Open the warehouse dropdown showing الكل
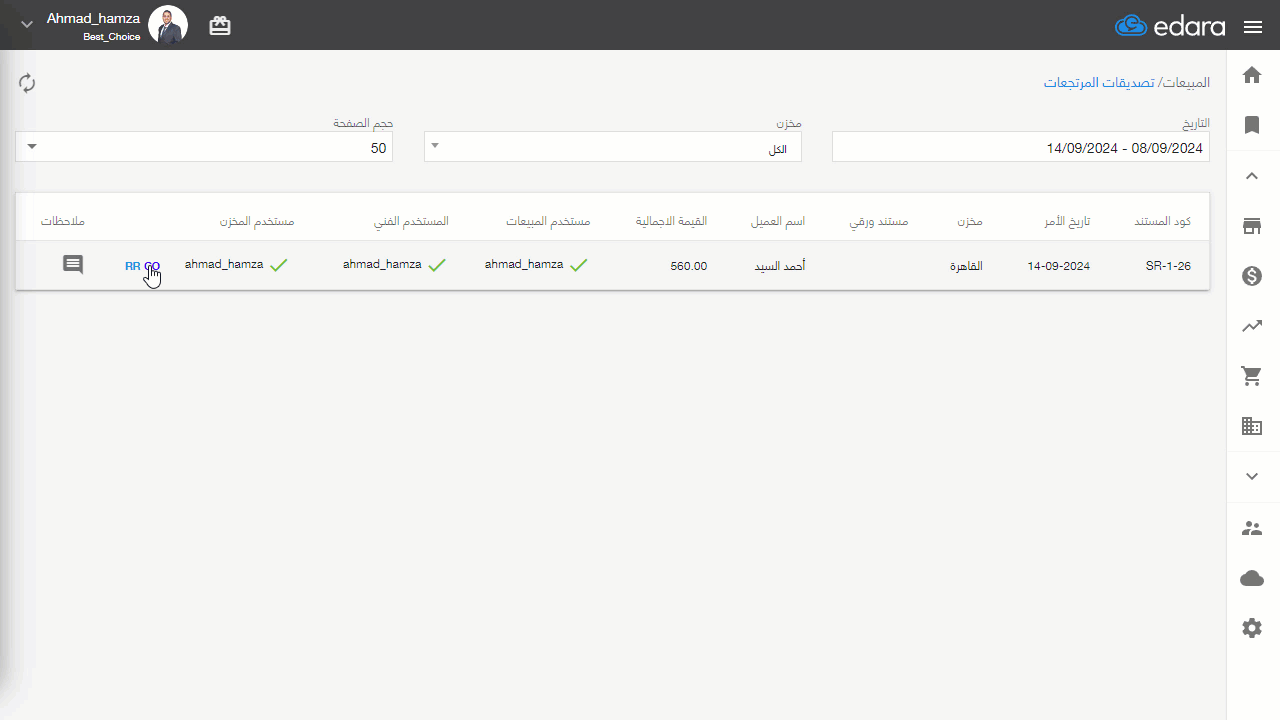 tap(613, 147)
